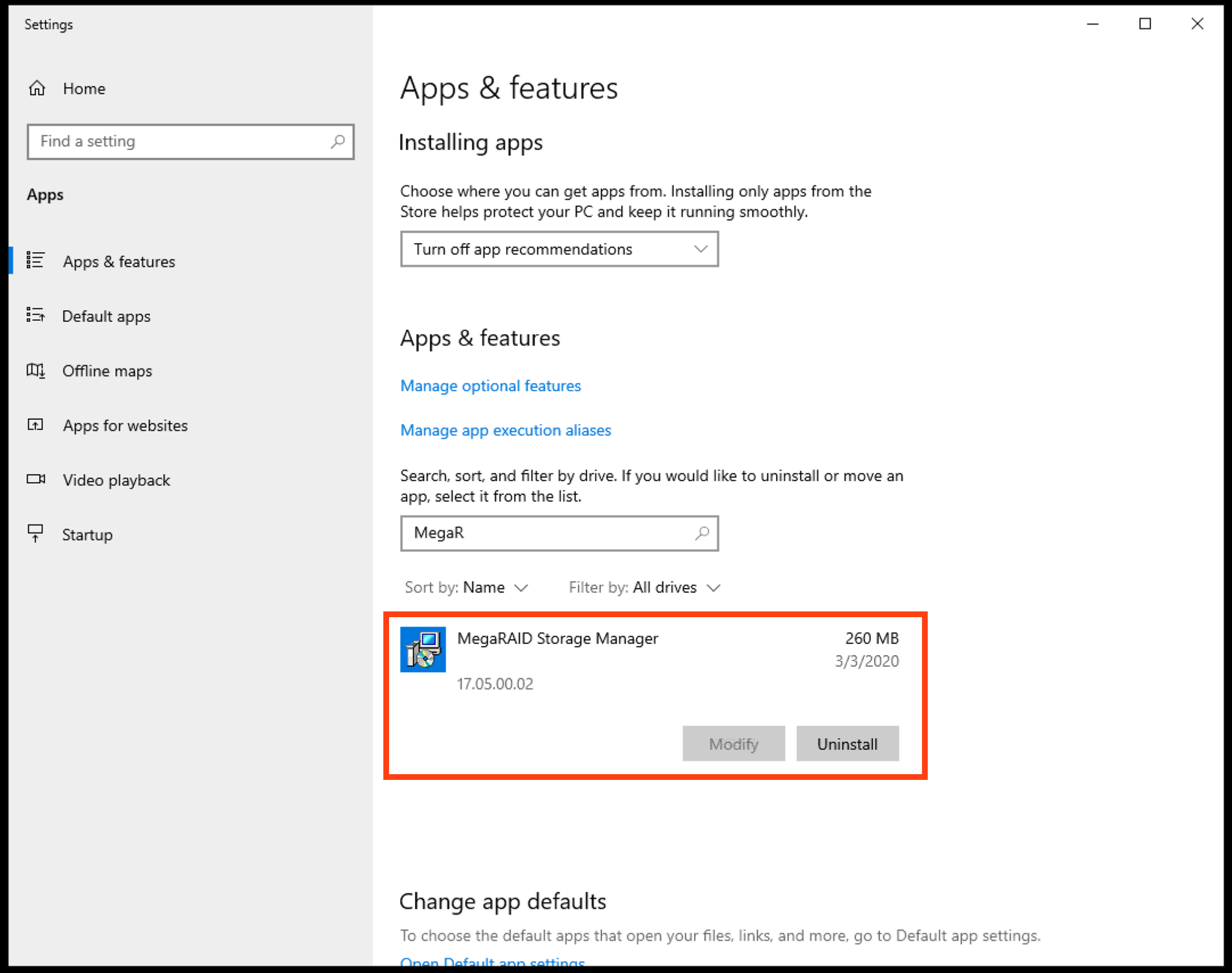1232x973 pixels.
Task: Open the Default apps section
Action: tap(106, 316)
